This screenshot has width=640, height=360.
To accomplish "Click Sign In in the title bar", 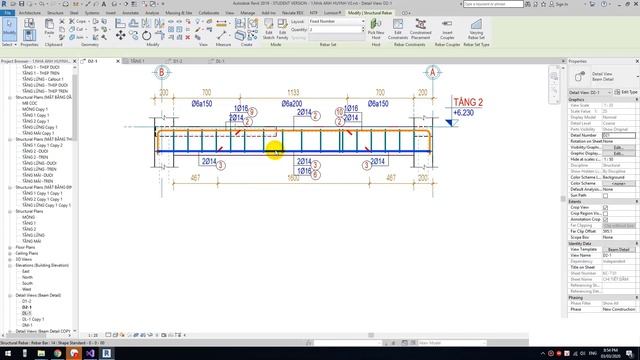I will [558, 4].
